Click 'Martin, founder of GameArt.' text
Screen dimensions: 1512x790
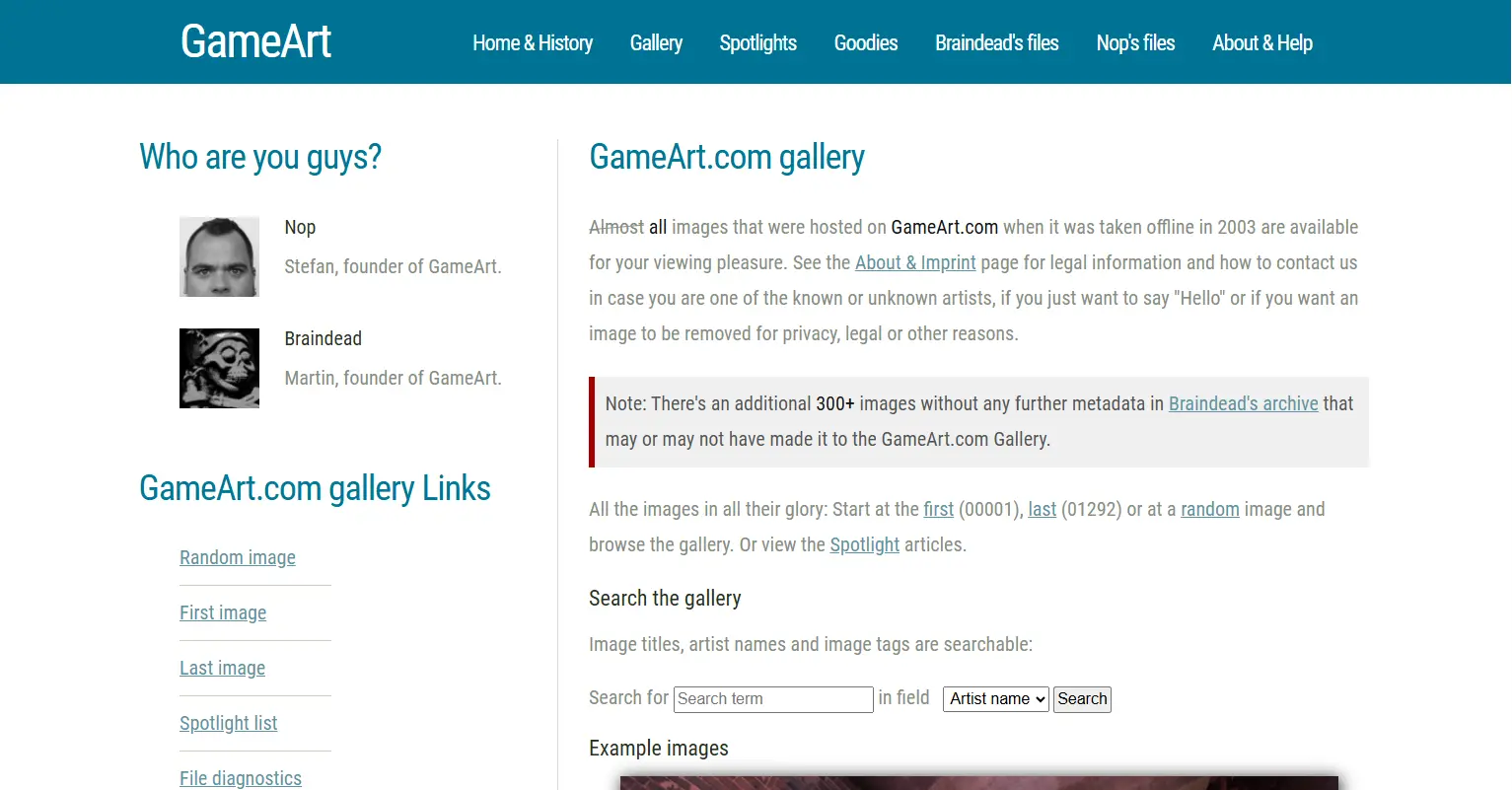point(393,378)
